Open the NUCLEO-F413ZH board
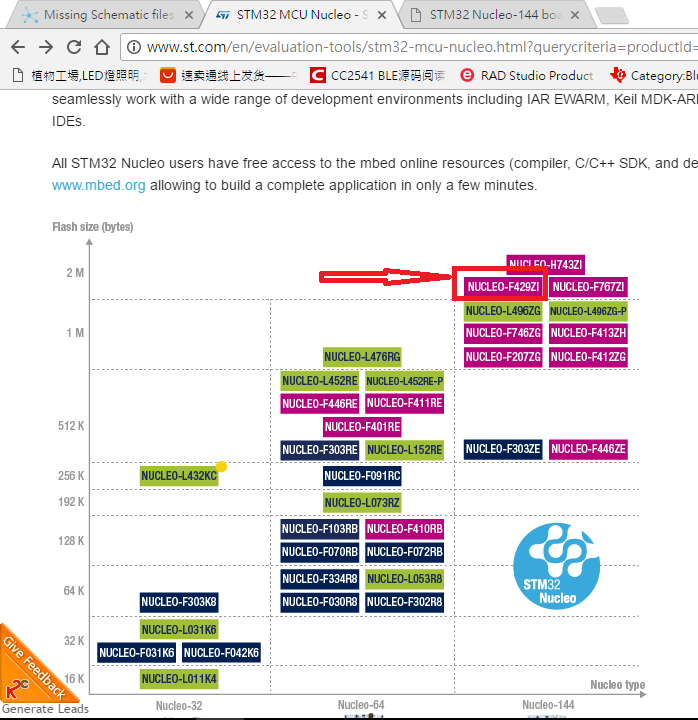 click(x=588, y=333)
